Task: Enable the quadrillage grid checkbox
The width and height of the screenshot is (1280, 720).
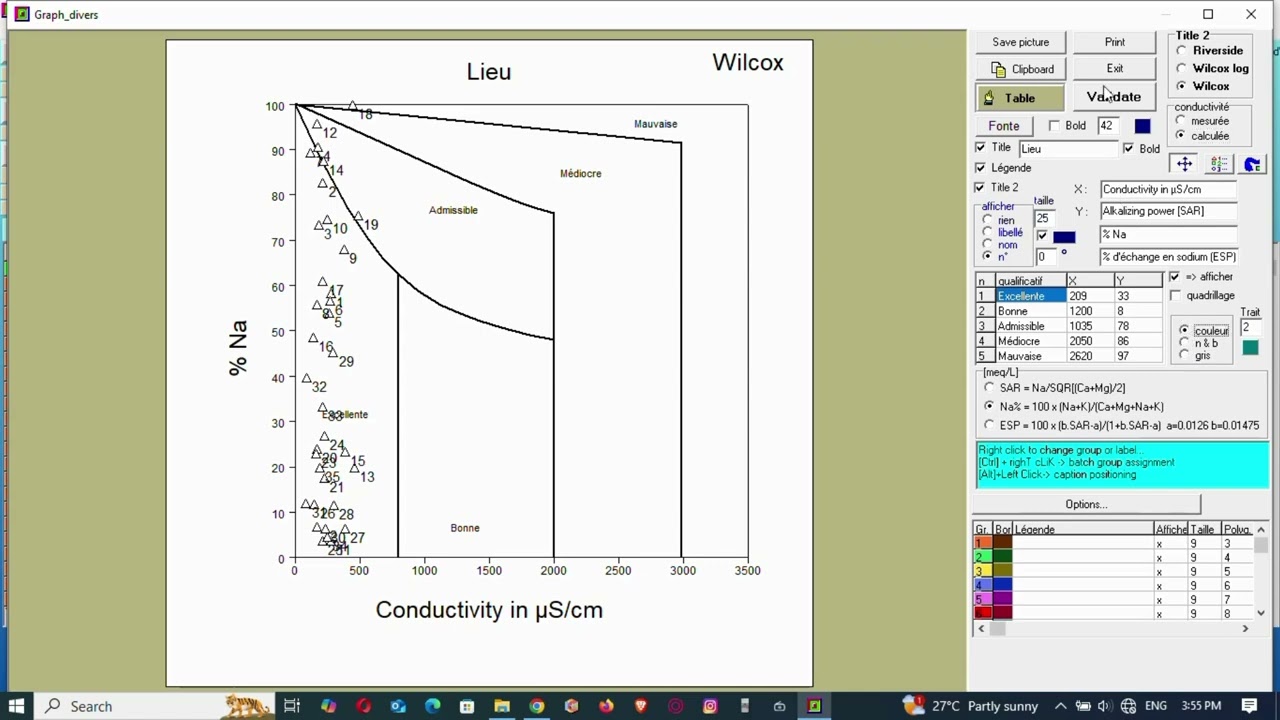Action: pos(1175,296)
